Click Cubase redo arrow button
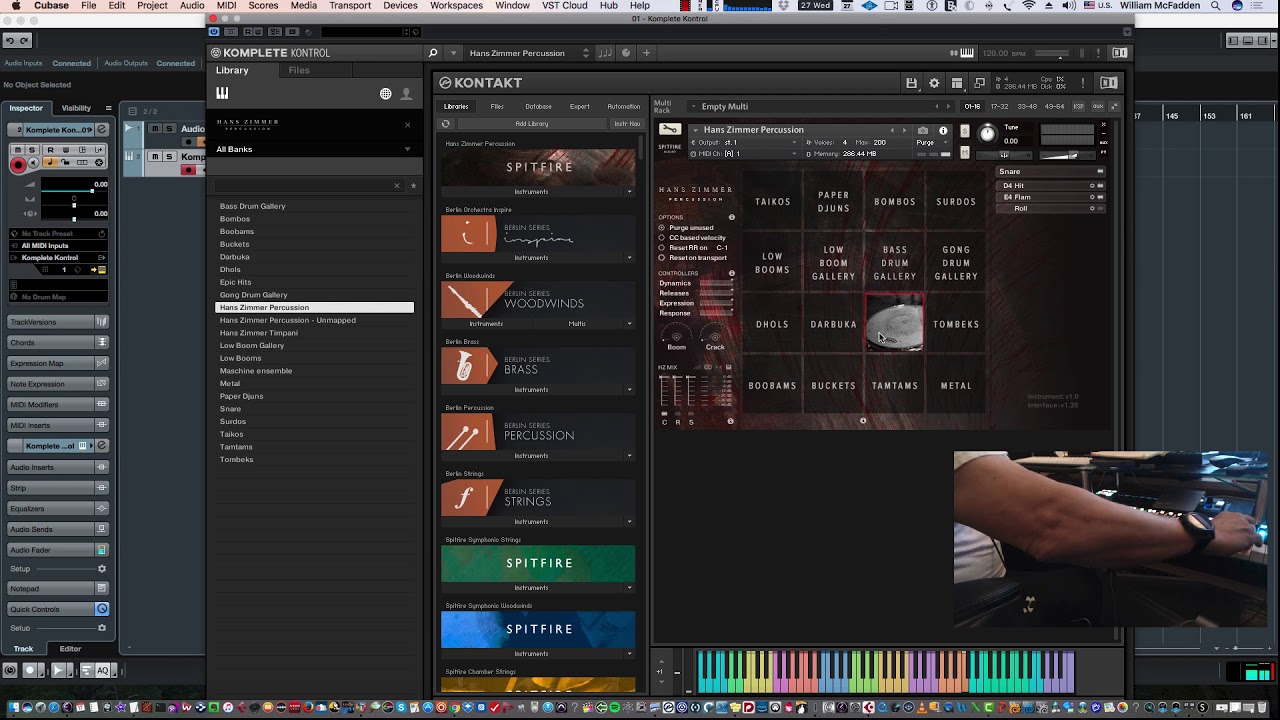Screen dimensions: 1280x720 [x=24, y=41]
